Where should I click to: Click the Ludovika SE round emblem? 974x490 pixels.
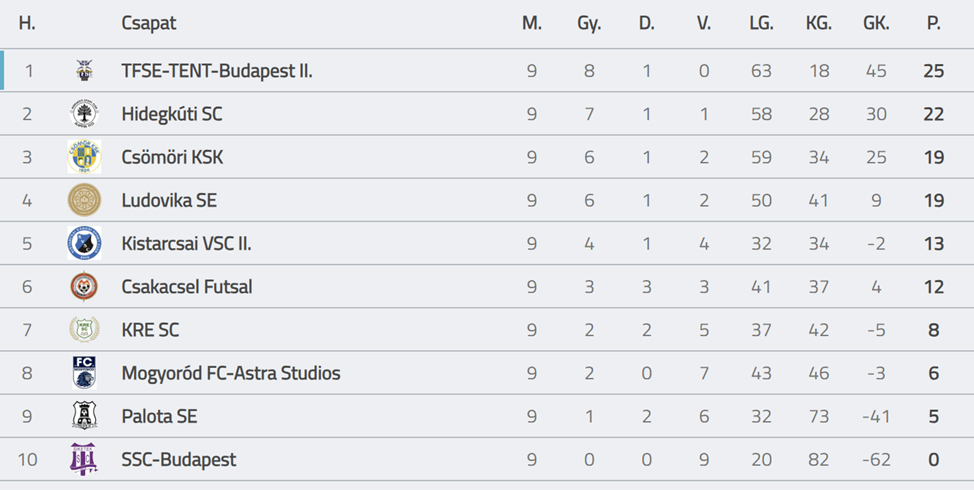84,200
